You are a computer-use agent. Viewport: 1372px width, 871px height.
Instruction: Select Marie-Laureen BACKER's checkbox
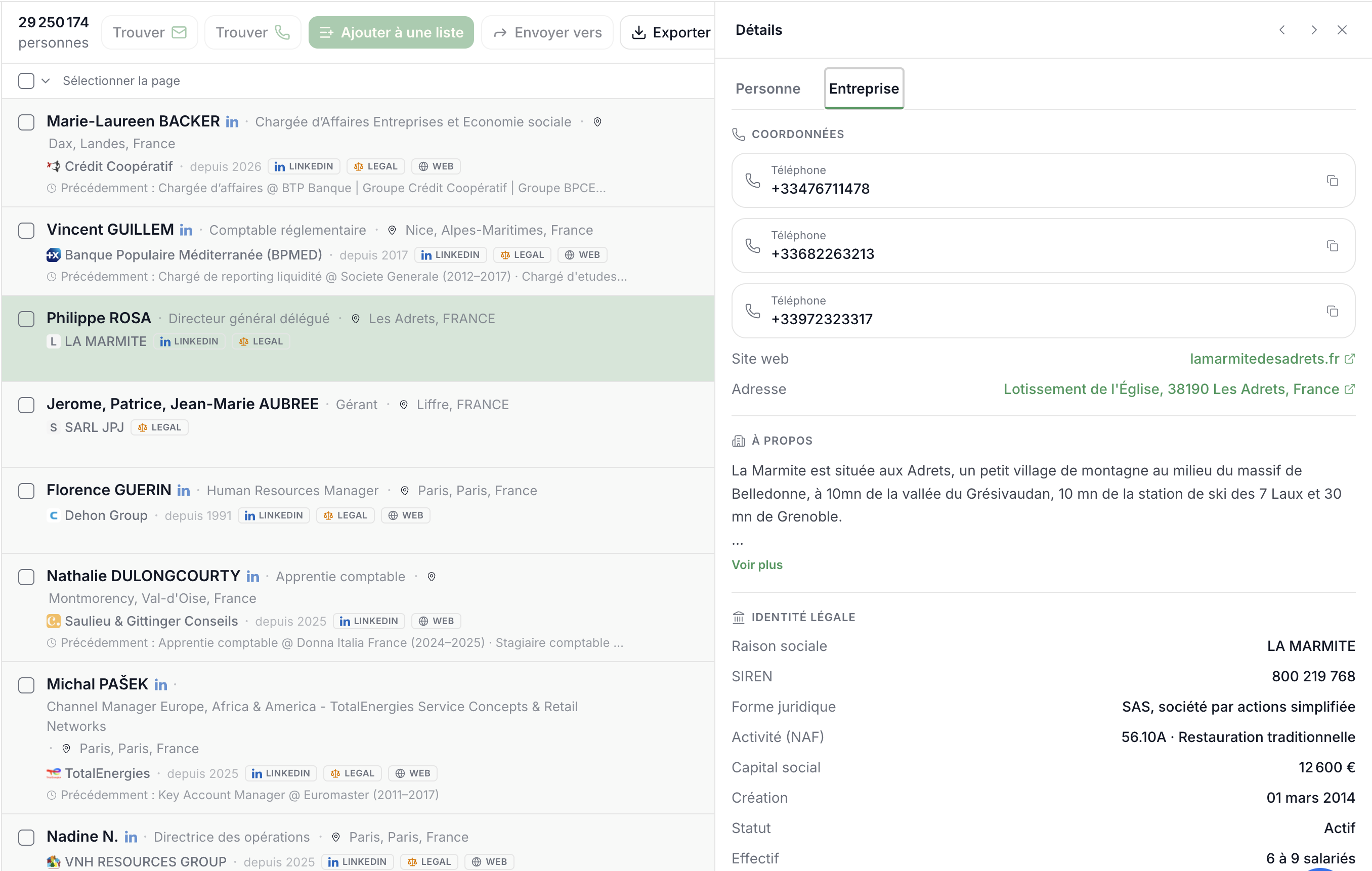tap(26, 122)
